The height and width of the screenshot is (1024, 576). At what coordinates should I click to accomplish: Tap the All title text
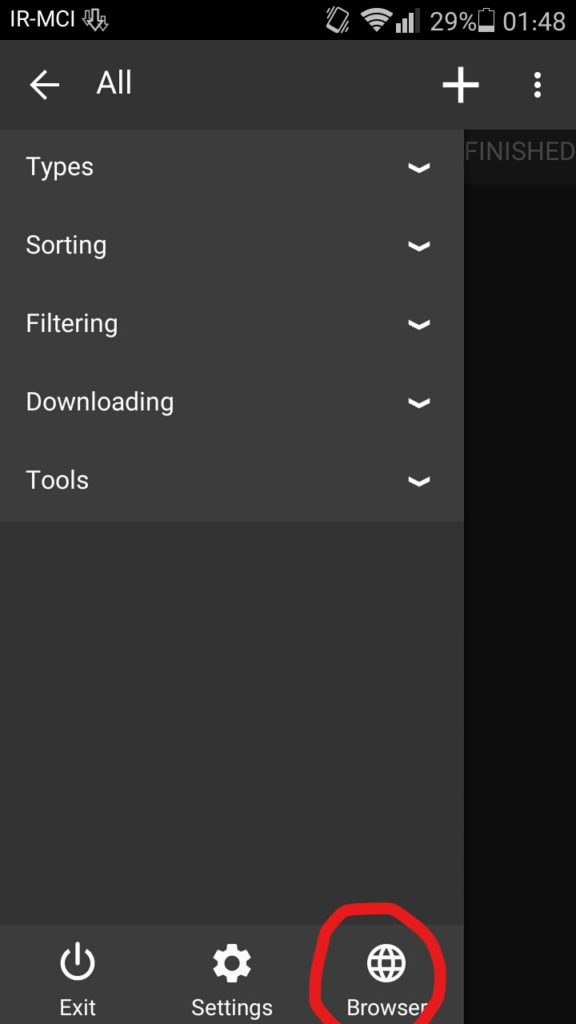pos(114,84)
